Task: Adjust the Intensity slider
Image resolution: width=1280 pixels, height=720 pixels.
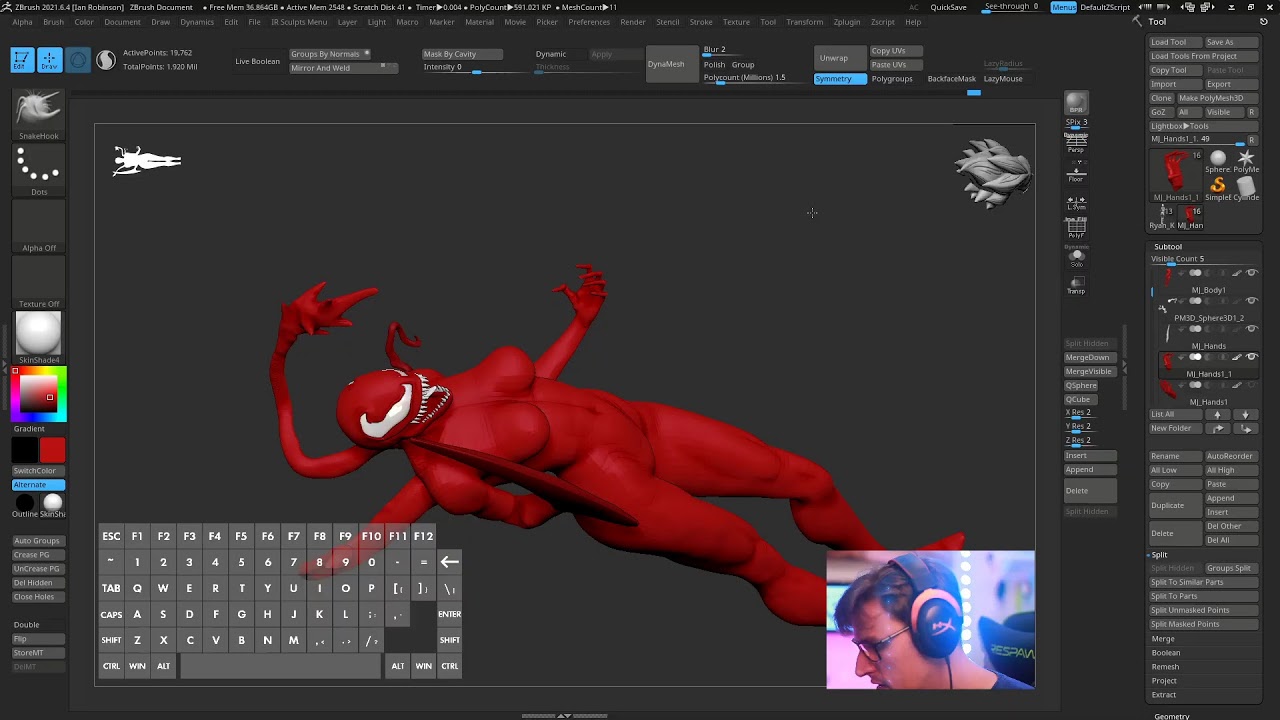Action: pos(462,67)
